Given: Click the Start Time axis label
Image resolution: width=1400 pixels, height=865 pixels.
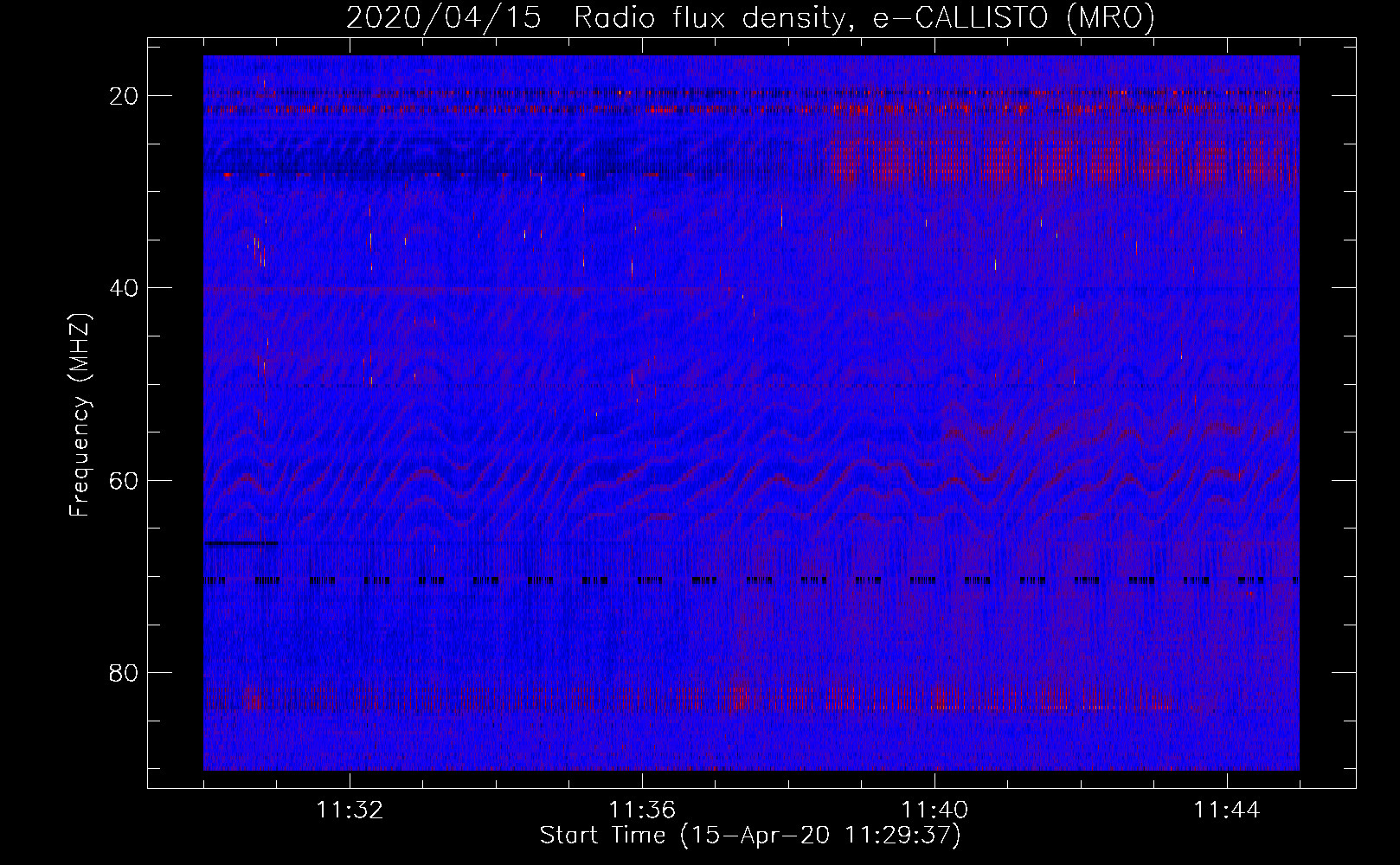Looking at the screenshot, I should click(x=750, y=836).
